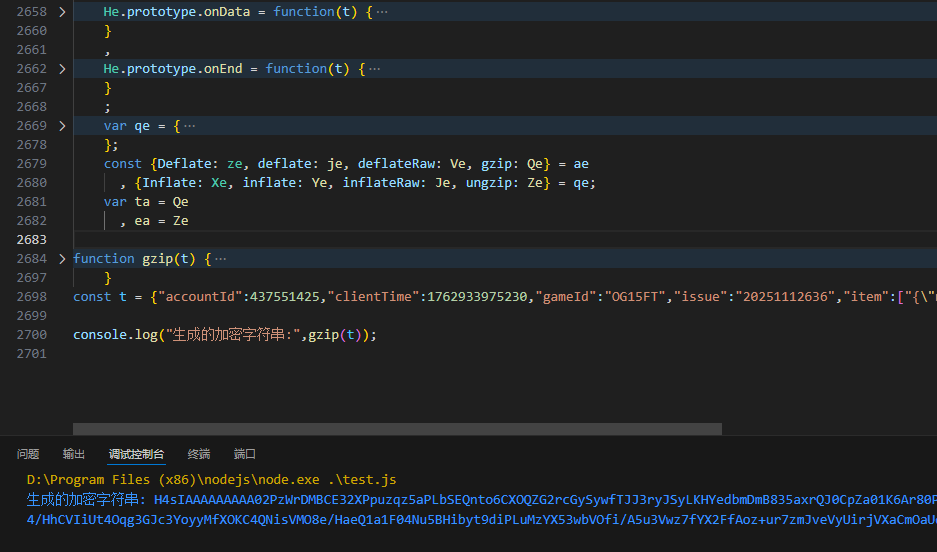Screen dimensions: 937x552
Task: Click the fold ellipsis after 'function gzip(t) {'
Action: tap(220, 259)
